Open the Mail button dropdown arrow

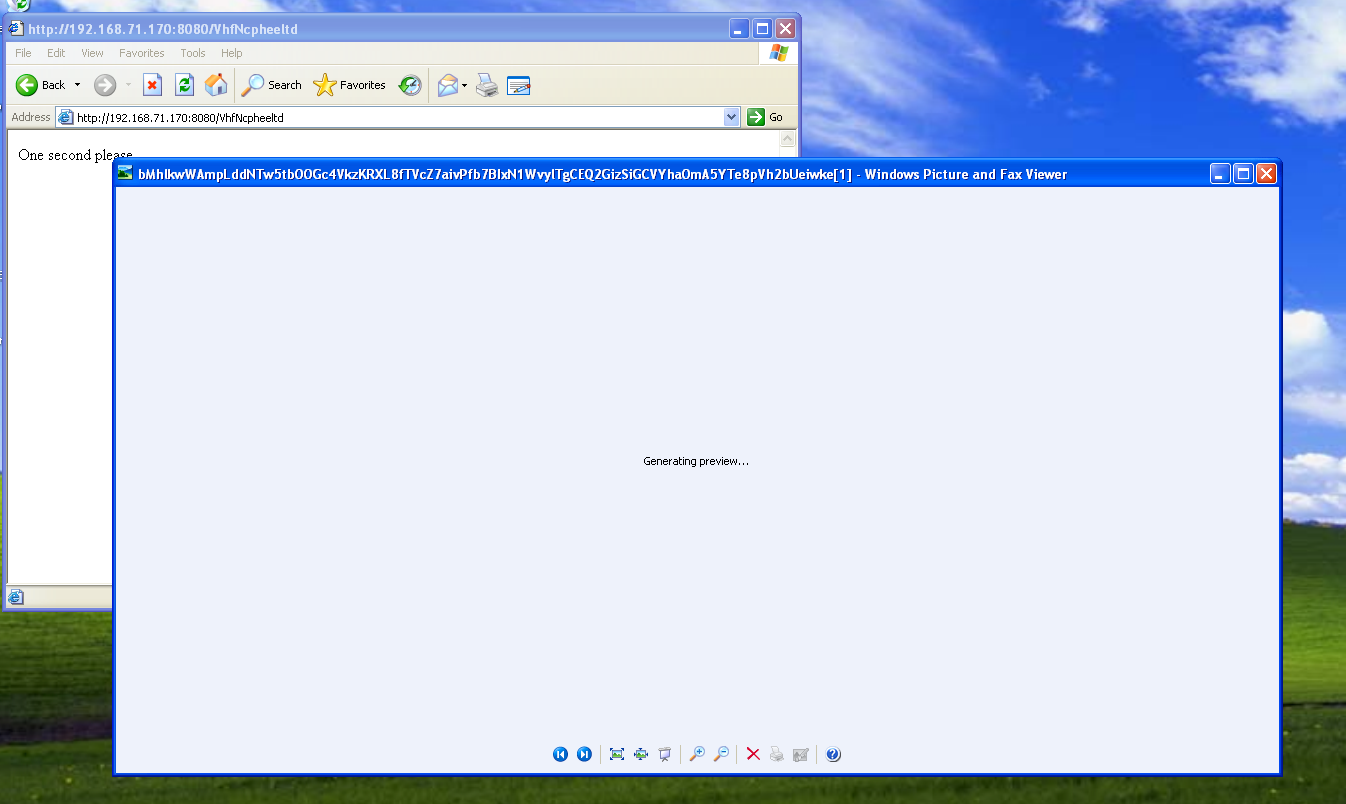point(465,85)
